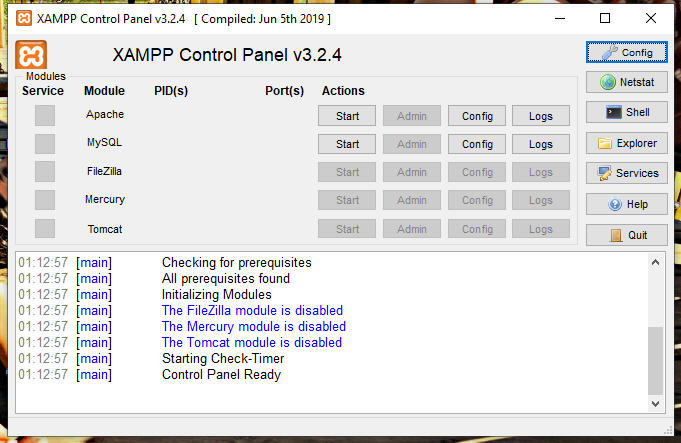The height and width of the screenshot is (443, 681).
Task: Click the log scrollbar thumb
Action: coord(655,361)
